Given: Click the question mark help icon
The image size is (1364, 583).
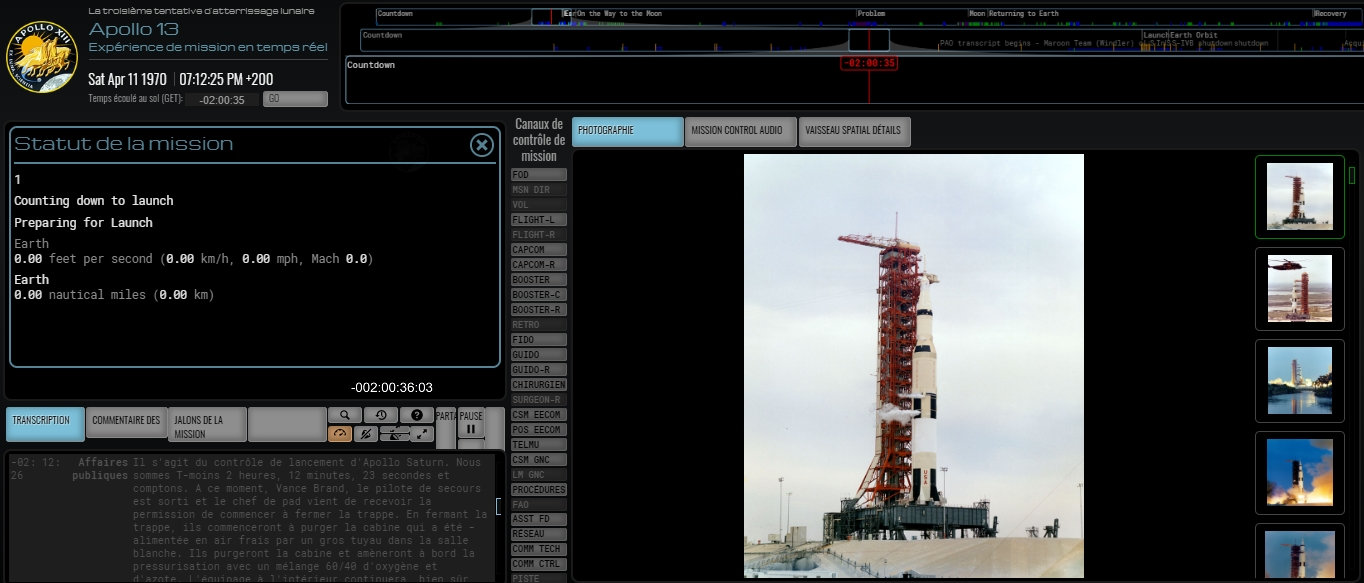Looking at the screenshot, I should pos(416,415).
